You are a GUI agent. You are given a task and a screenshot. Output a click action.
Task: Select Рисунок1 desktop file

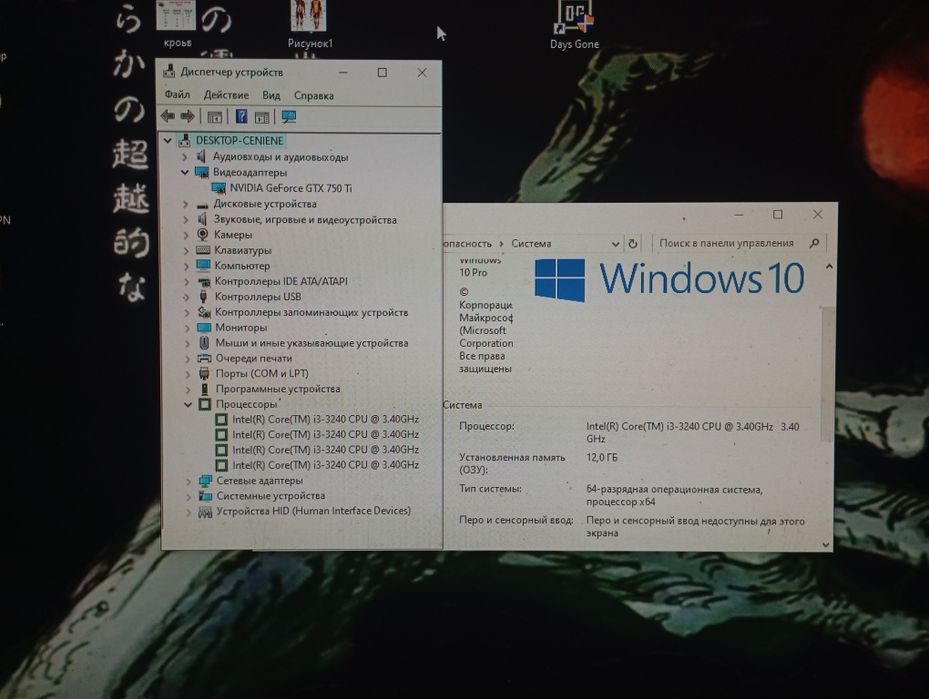pos(310,24)
